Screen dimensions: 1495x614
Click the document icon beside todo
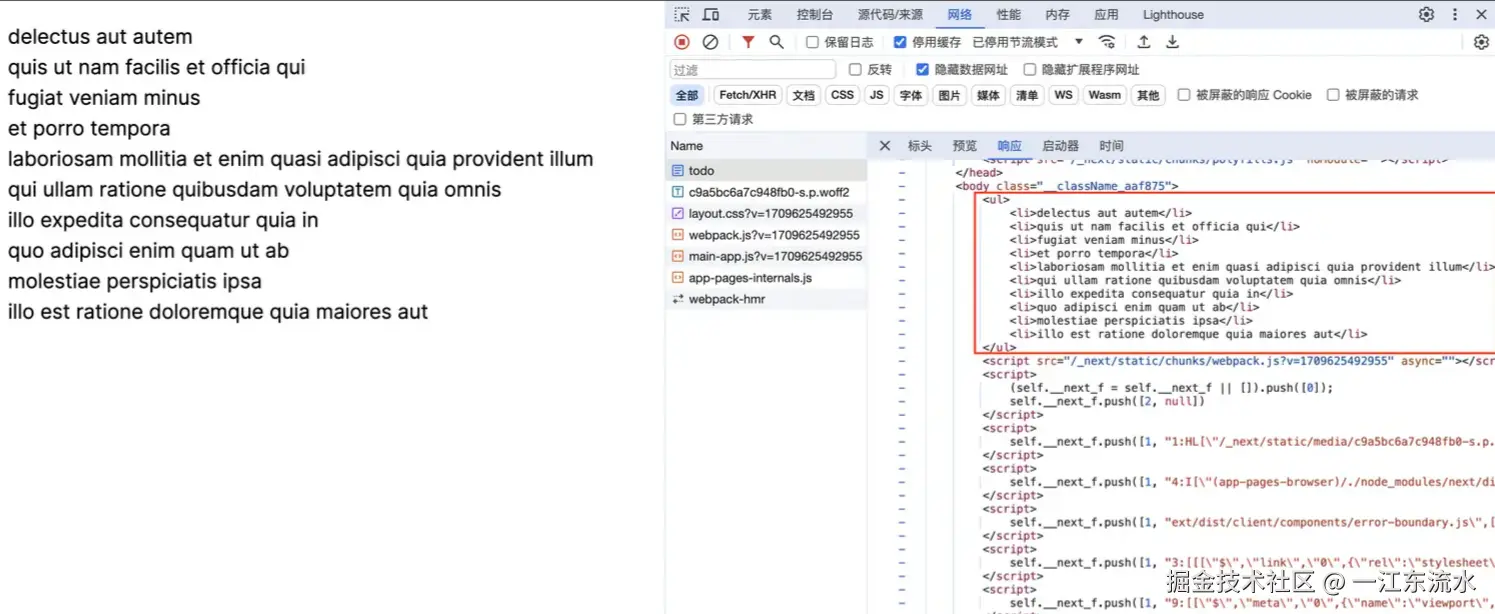coord(677,171)
